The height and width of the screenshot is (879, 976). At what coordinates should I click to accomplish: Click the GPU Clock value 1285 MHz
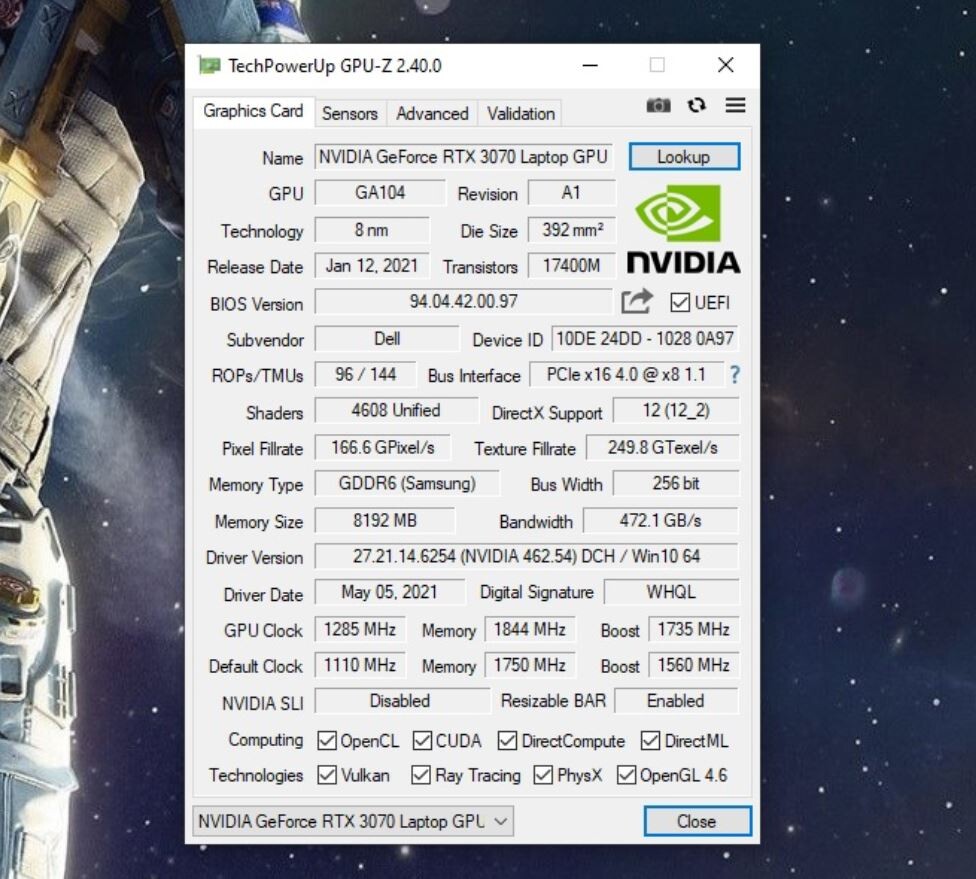(360, 629)
